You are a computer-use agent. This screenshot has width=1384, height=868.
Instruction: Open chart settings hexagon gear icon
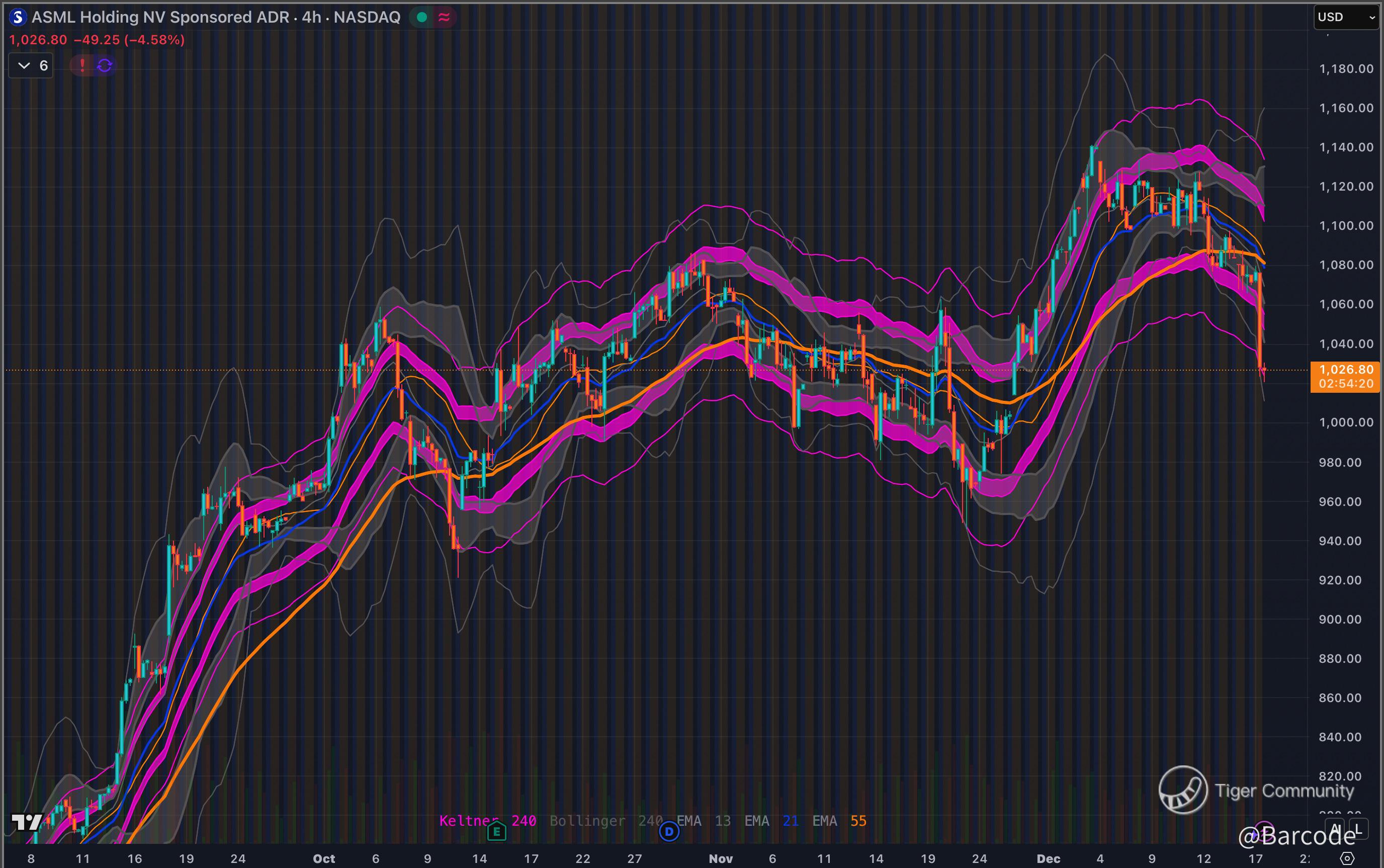[x=1347, y=859]
